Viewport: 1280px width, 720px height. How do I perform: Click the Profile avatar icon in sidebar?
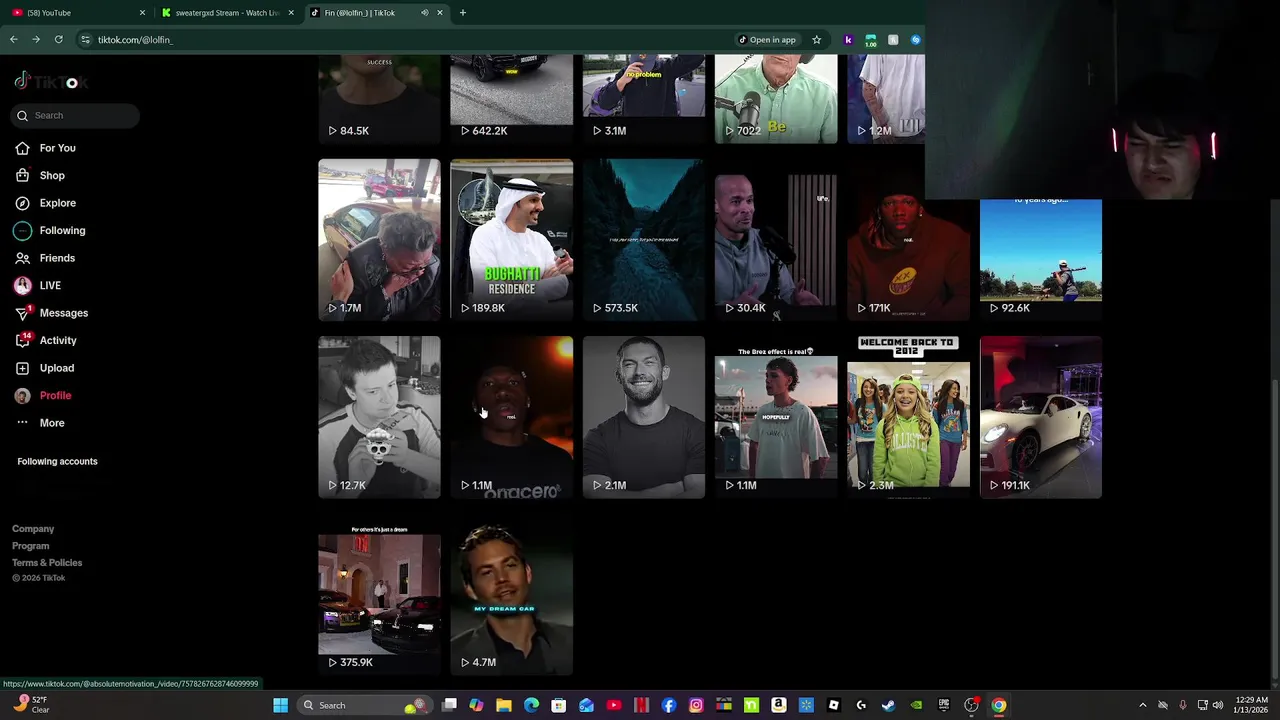22,396
